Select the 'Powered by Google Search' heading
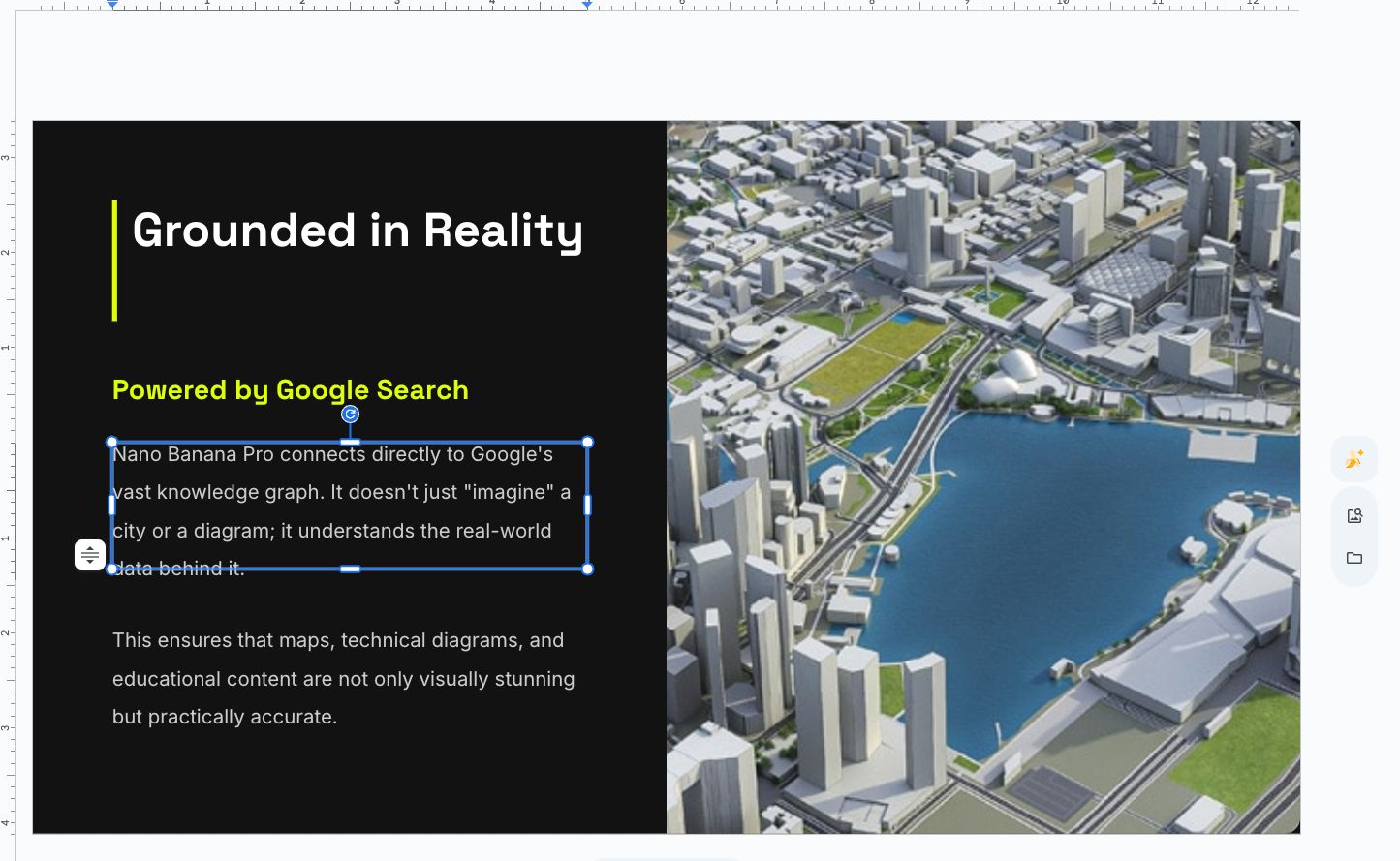 [291, 390]
